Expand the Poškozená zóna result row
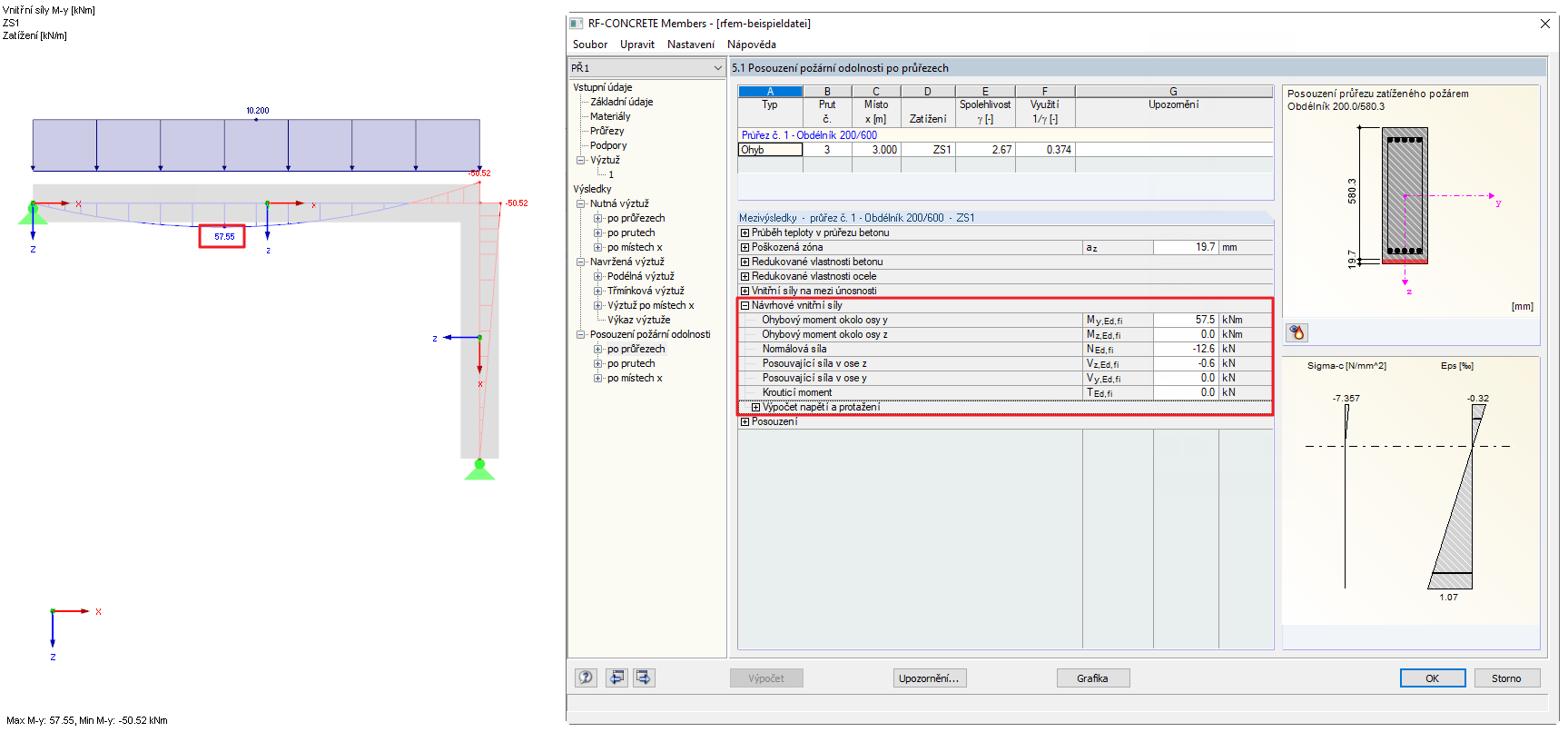Screen dimensions: 1568x732 pos(745,247)
